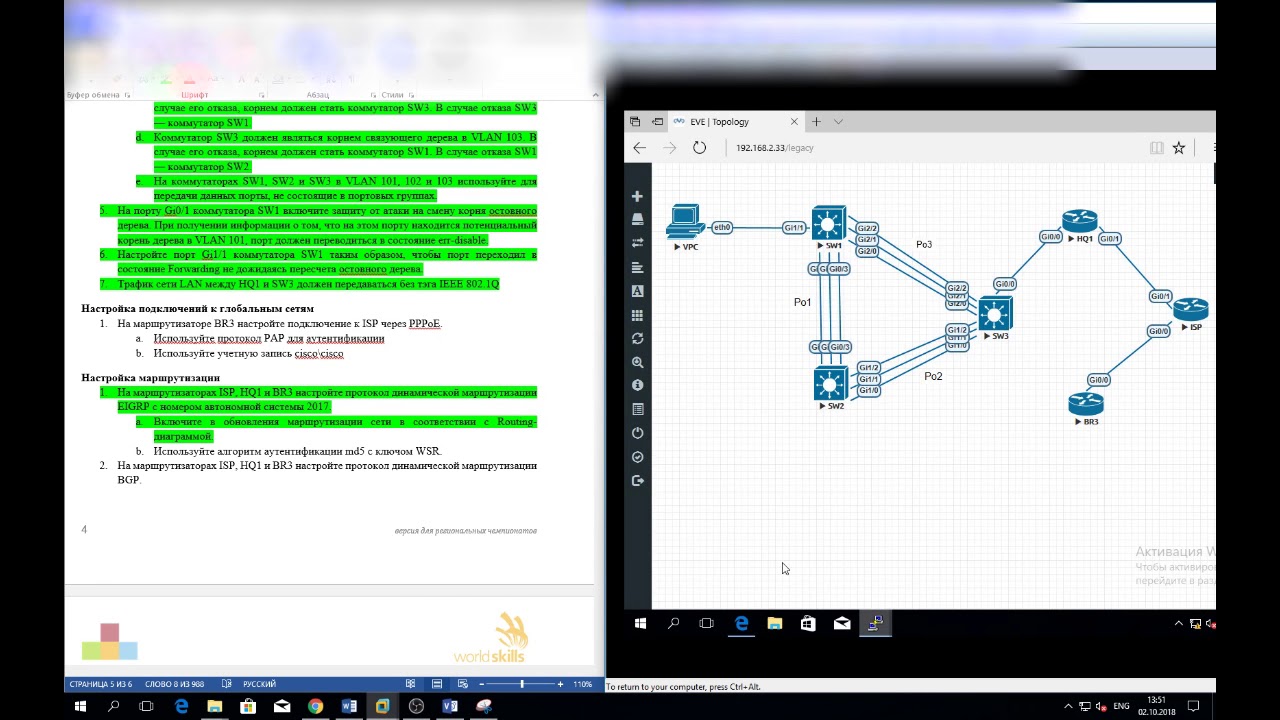Open Reading view book icon in browser
The image size is (1280, 720).
click(x=1157, y=147)
